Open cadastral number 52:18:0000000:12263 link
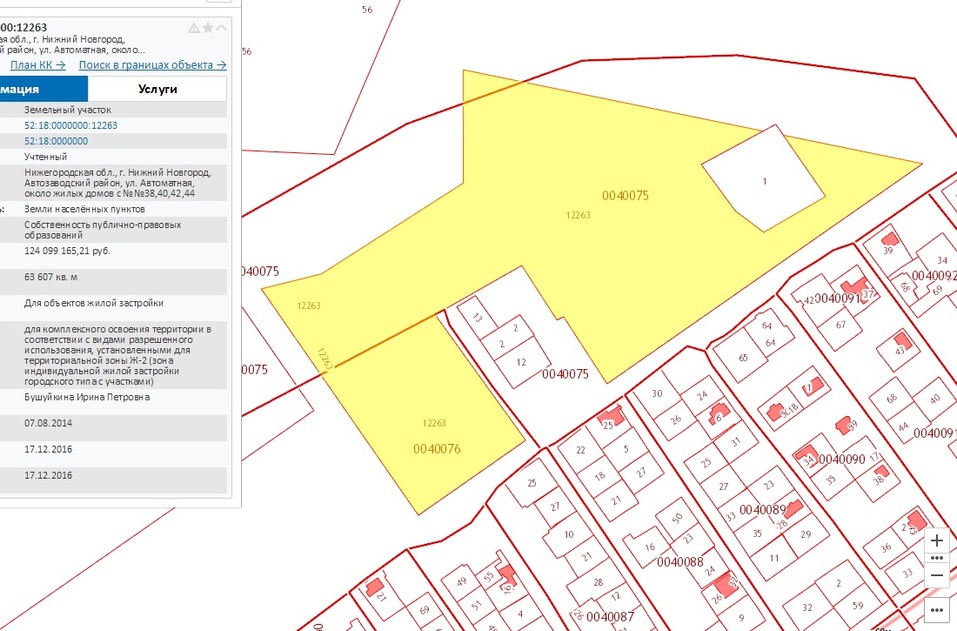 point(71,125)
